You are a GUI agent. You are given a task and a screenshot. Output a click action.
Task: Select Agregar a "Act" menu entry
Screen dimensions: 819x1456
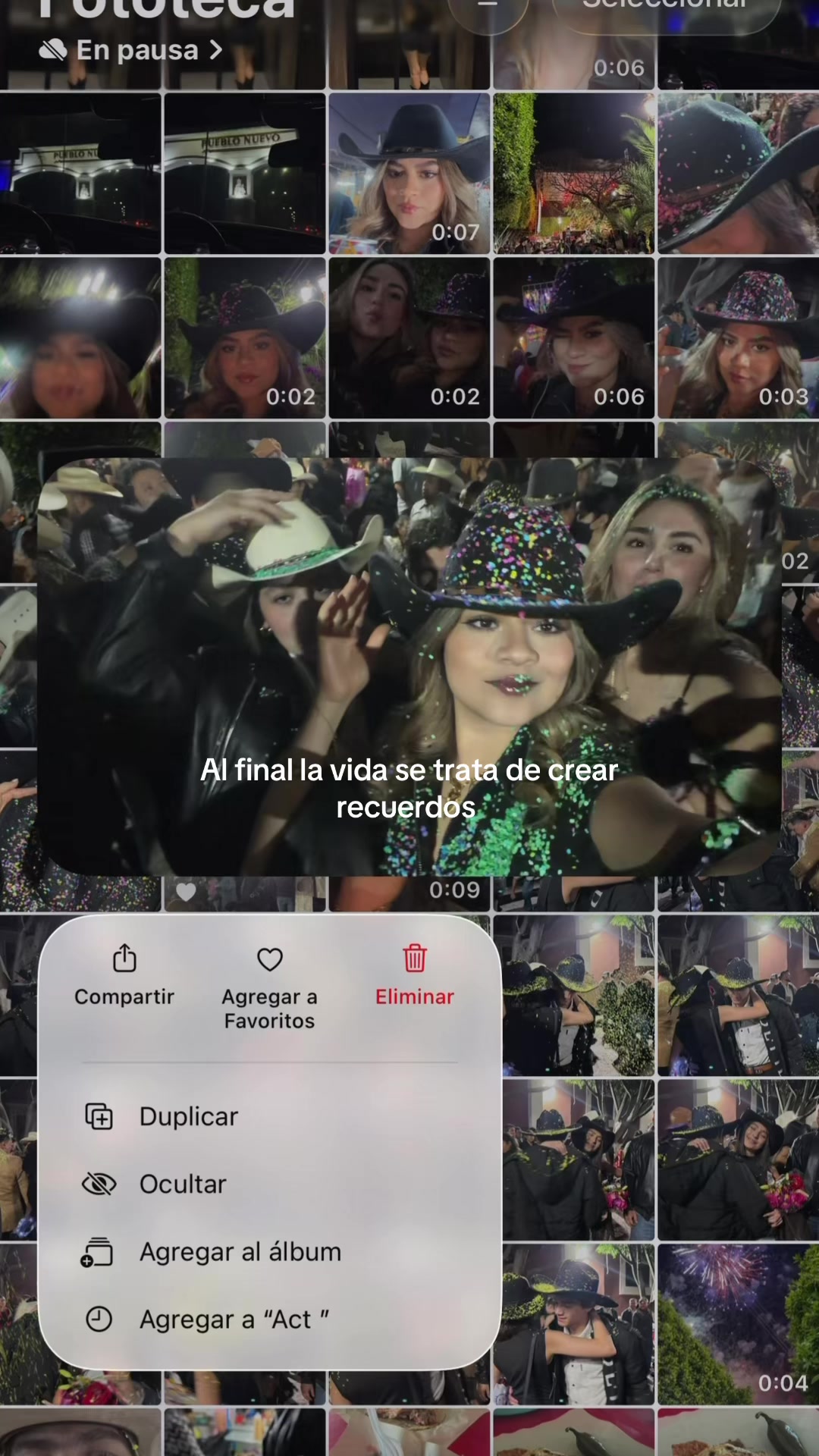pyautogui.click(x=269, y=1319)
